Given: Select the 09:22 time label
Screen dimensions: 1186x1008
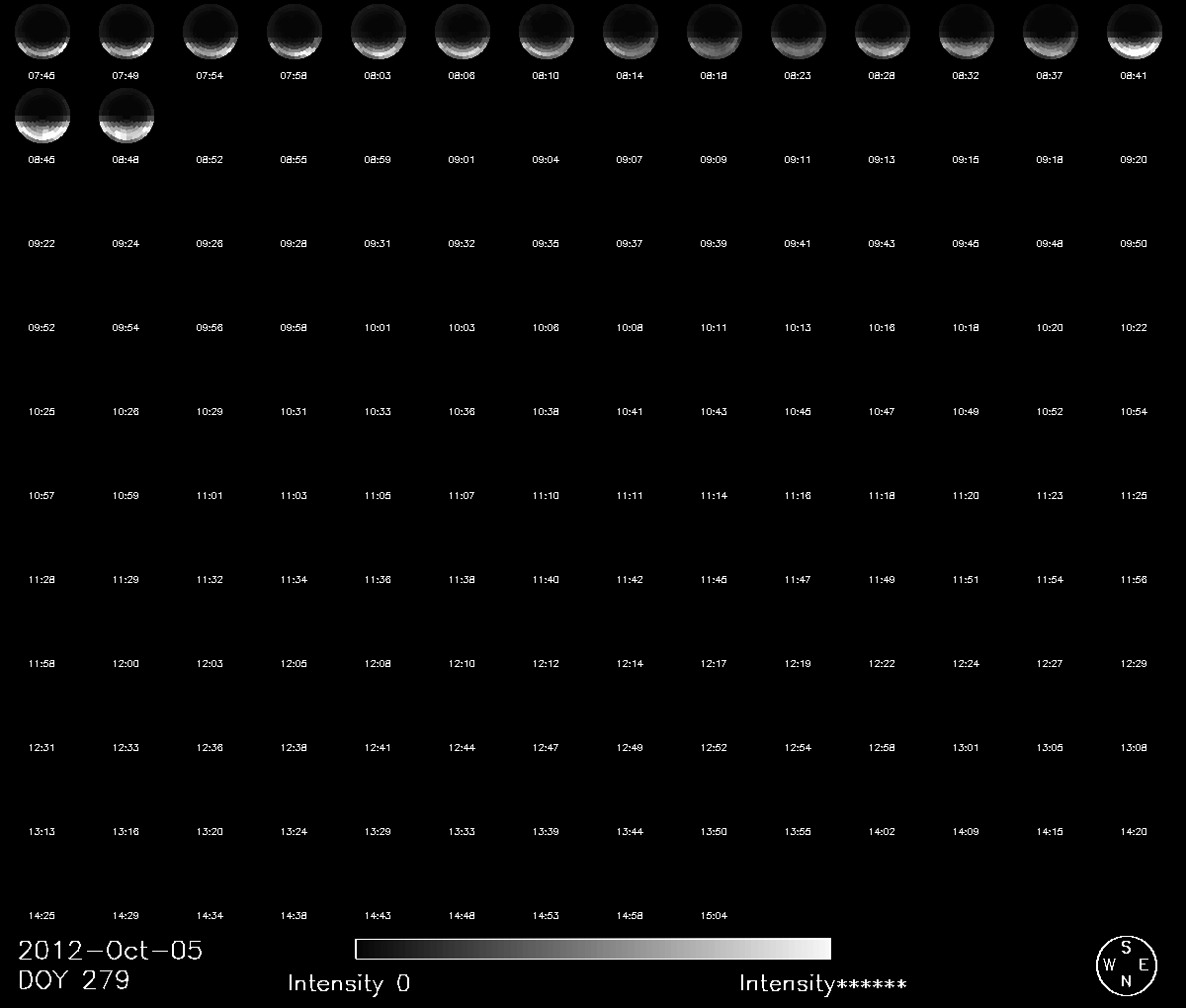Looking at the screenshot, I should [x=42, y=243].
